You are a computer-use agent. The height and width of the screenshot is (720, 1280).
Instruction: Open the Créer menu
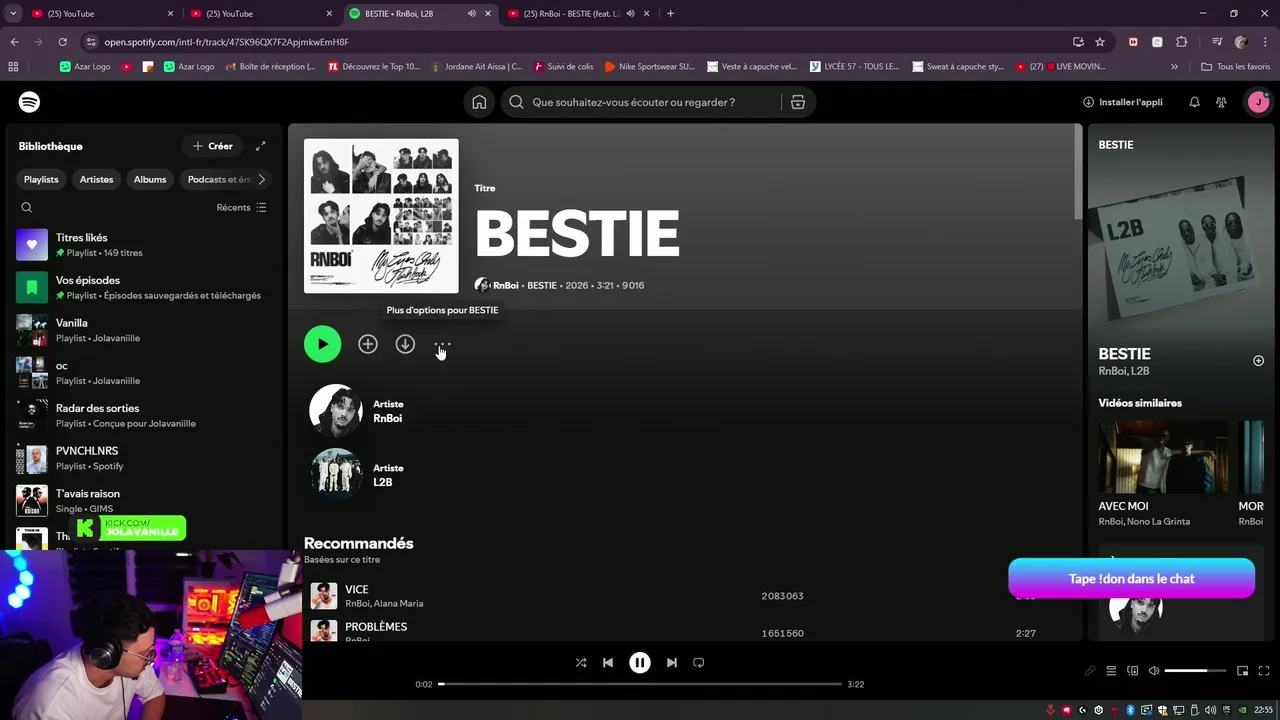213,146
